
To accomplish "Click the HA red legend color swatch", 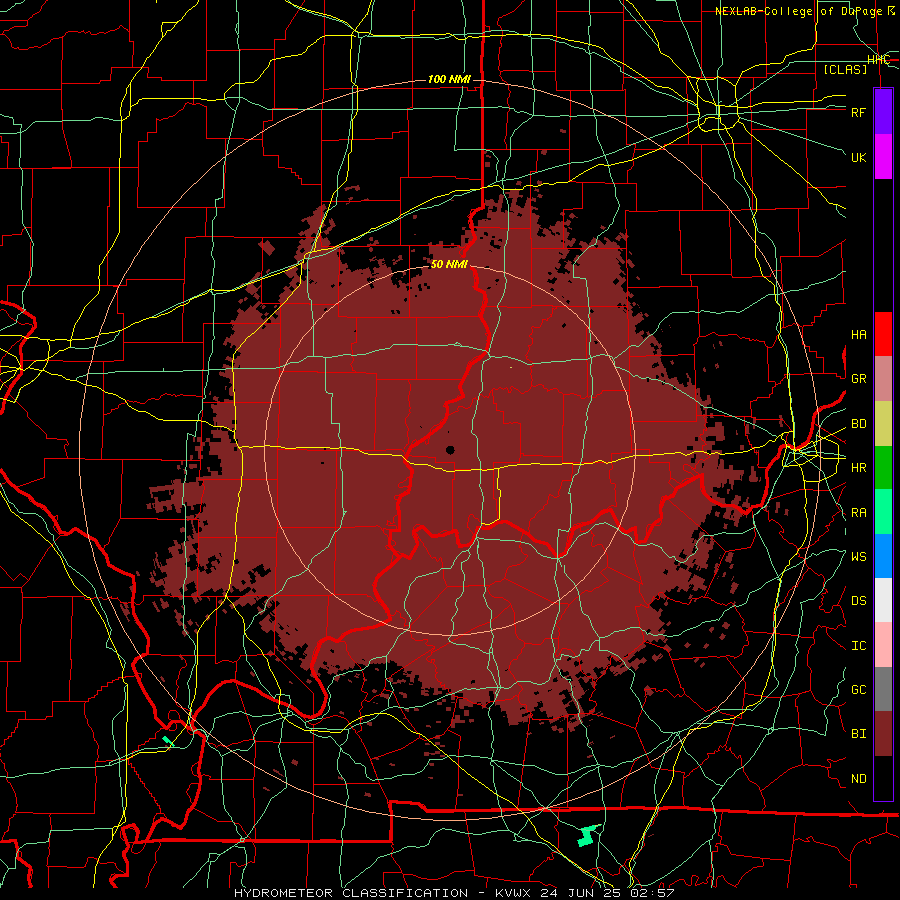I will click(883, 334).
